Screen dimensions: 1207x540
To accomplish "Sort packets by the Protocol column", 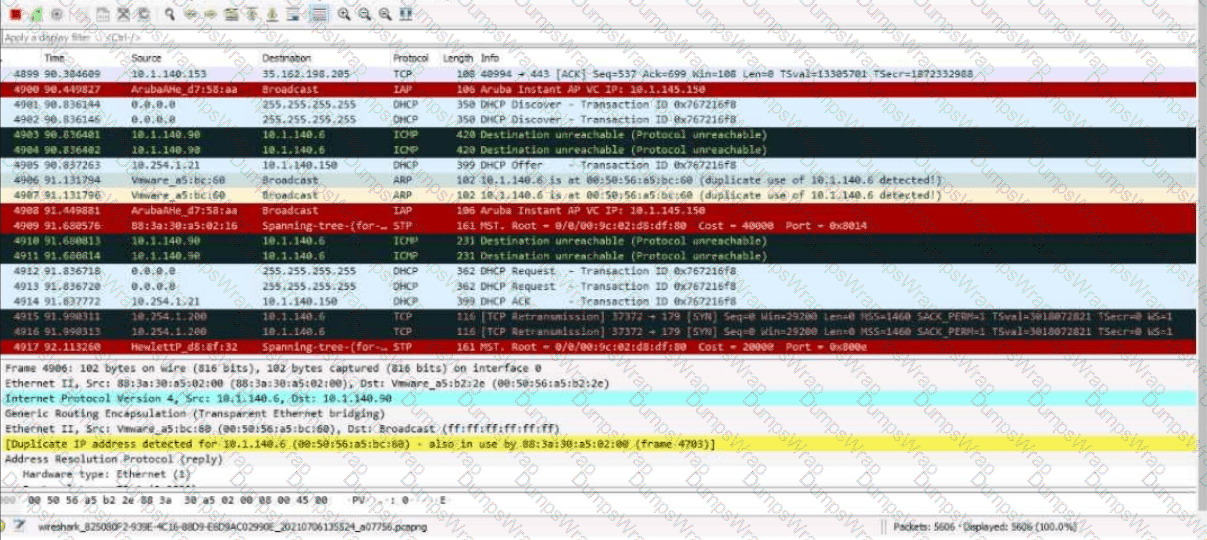I will (x=410, y=58).
